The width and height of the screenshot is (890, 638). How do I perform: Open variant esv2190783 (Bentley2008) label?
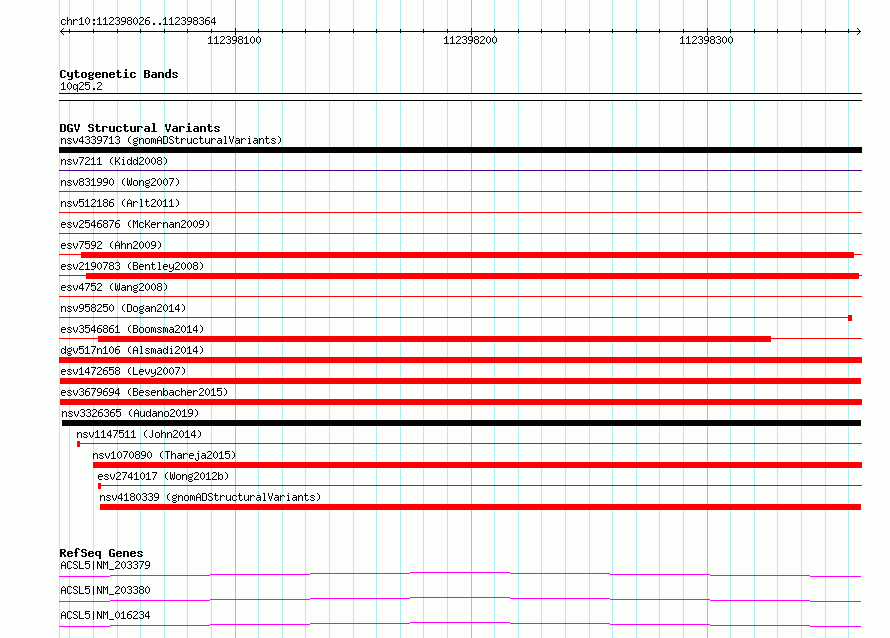[x=132, y=266]
